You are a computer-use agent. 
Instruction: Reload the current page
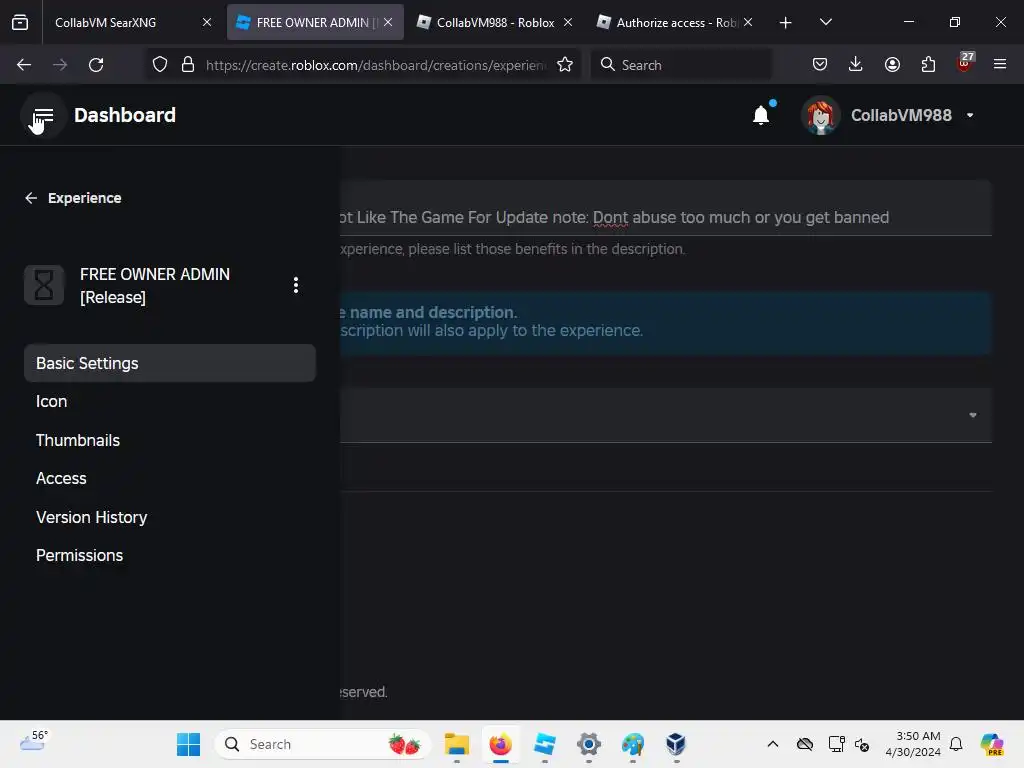click(96, 65)
